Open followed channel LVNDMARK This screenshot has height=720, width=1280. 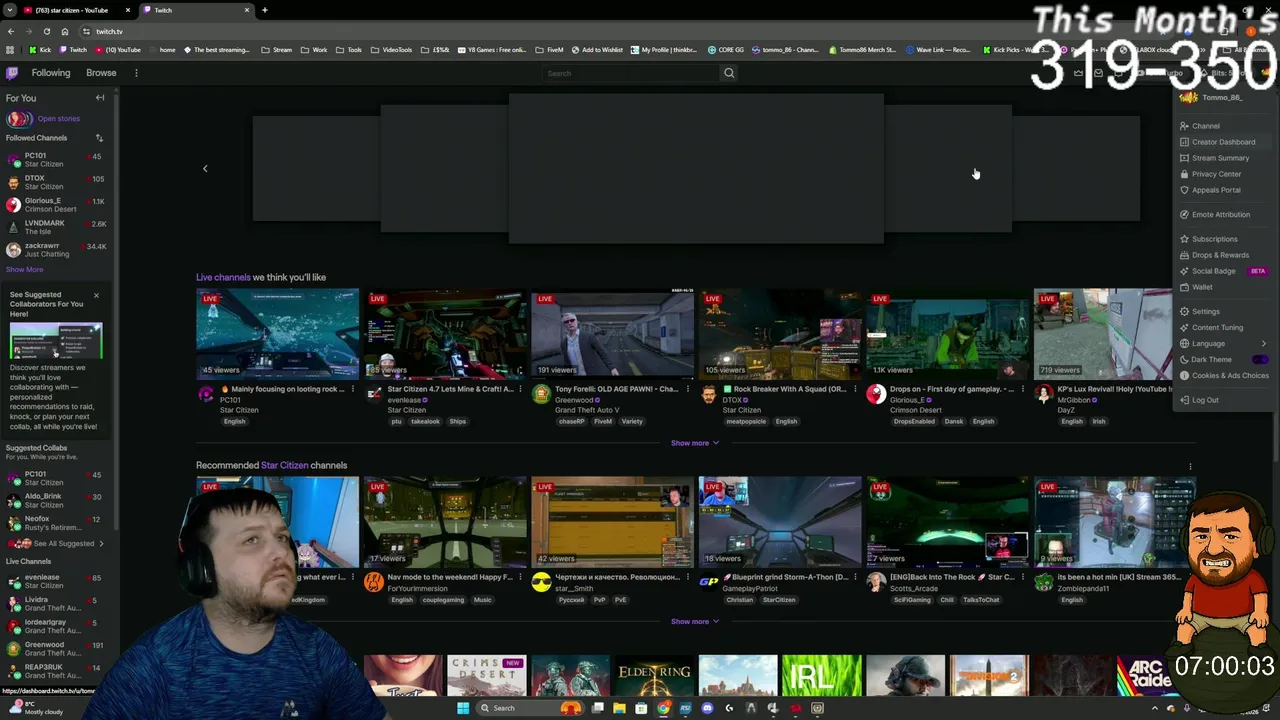point(57,227)
